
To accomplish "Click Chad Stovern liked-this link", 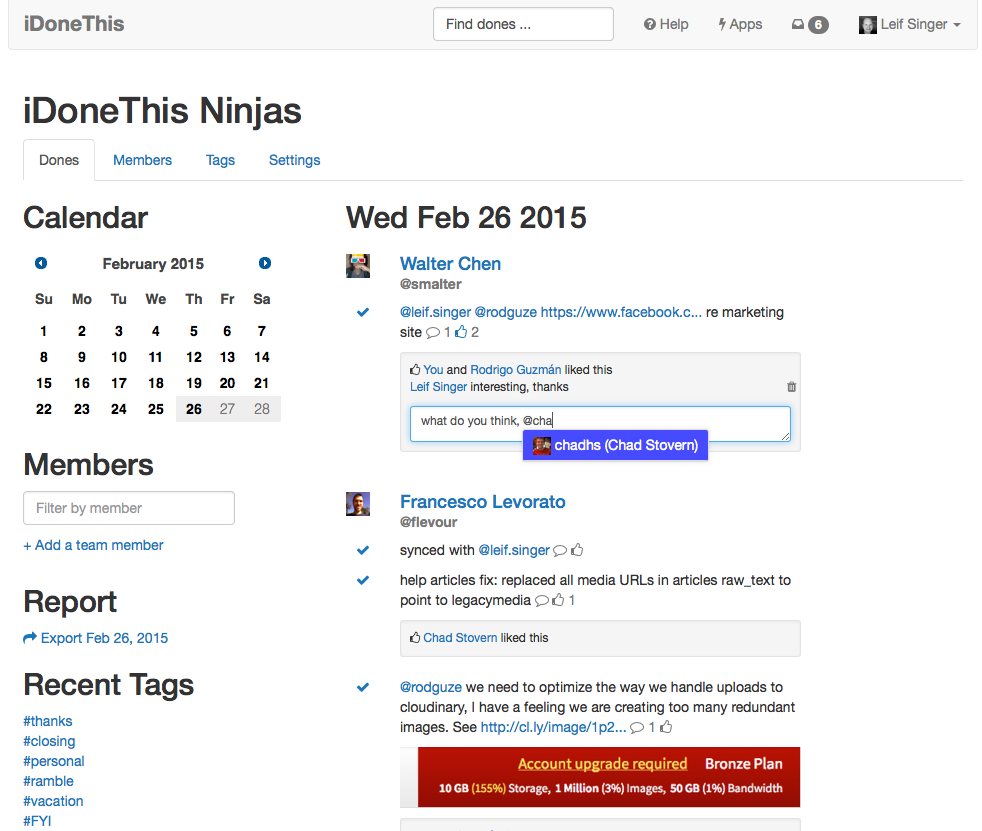I will tap(460, 637).
